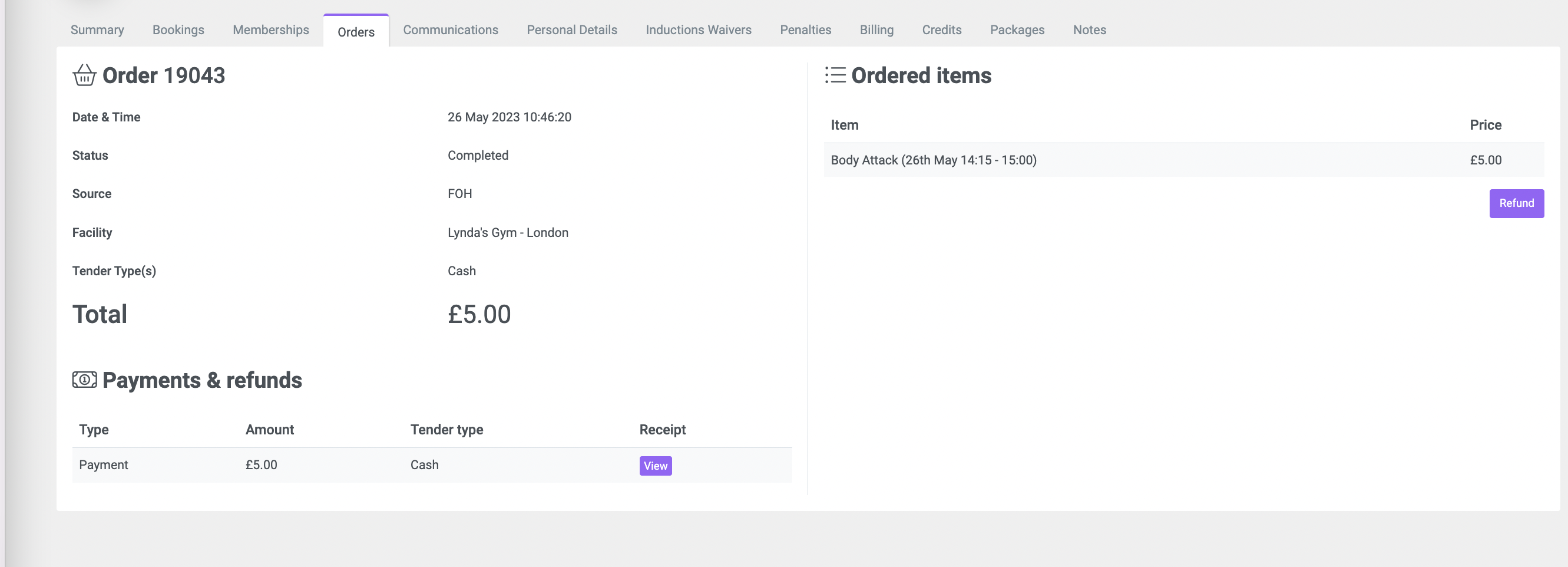Click the purple Refund button
Viewport: 1568px width, 567px height.
tap(1516, 203)
